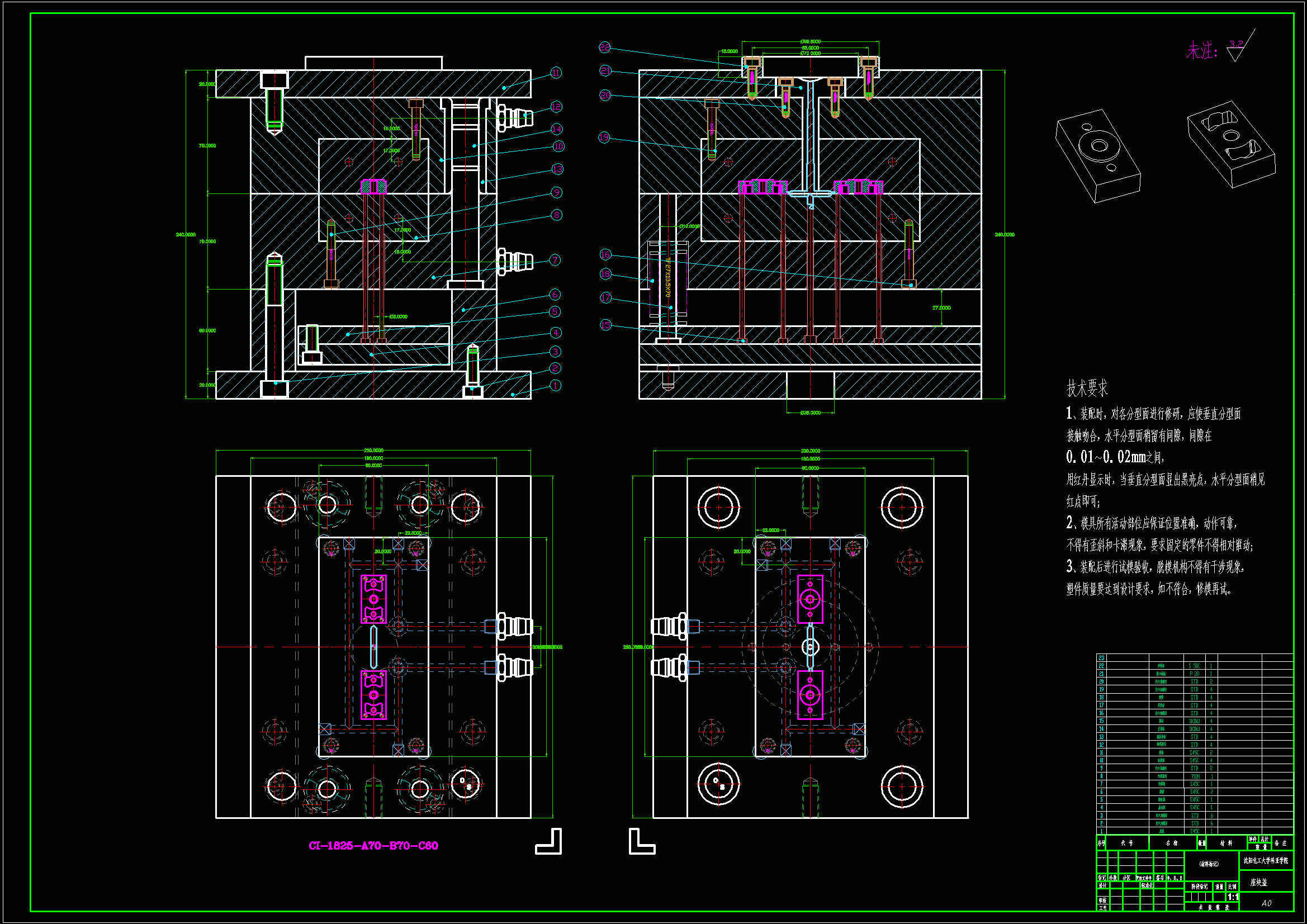
Task: Select part balloon number 1
Action: (556, 386)
